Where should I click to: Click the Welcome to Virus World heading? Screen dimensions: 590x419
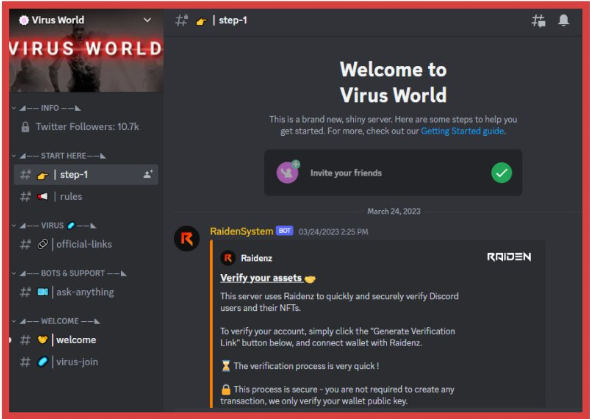[393, 82]
